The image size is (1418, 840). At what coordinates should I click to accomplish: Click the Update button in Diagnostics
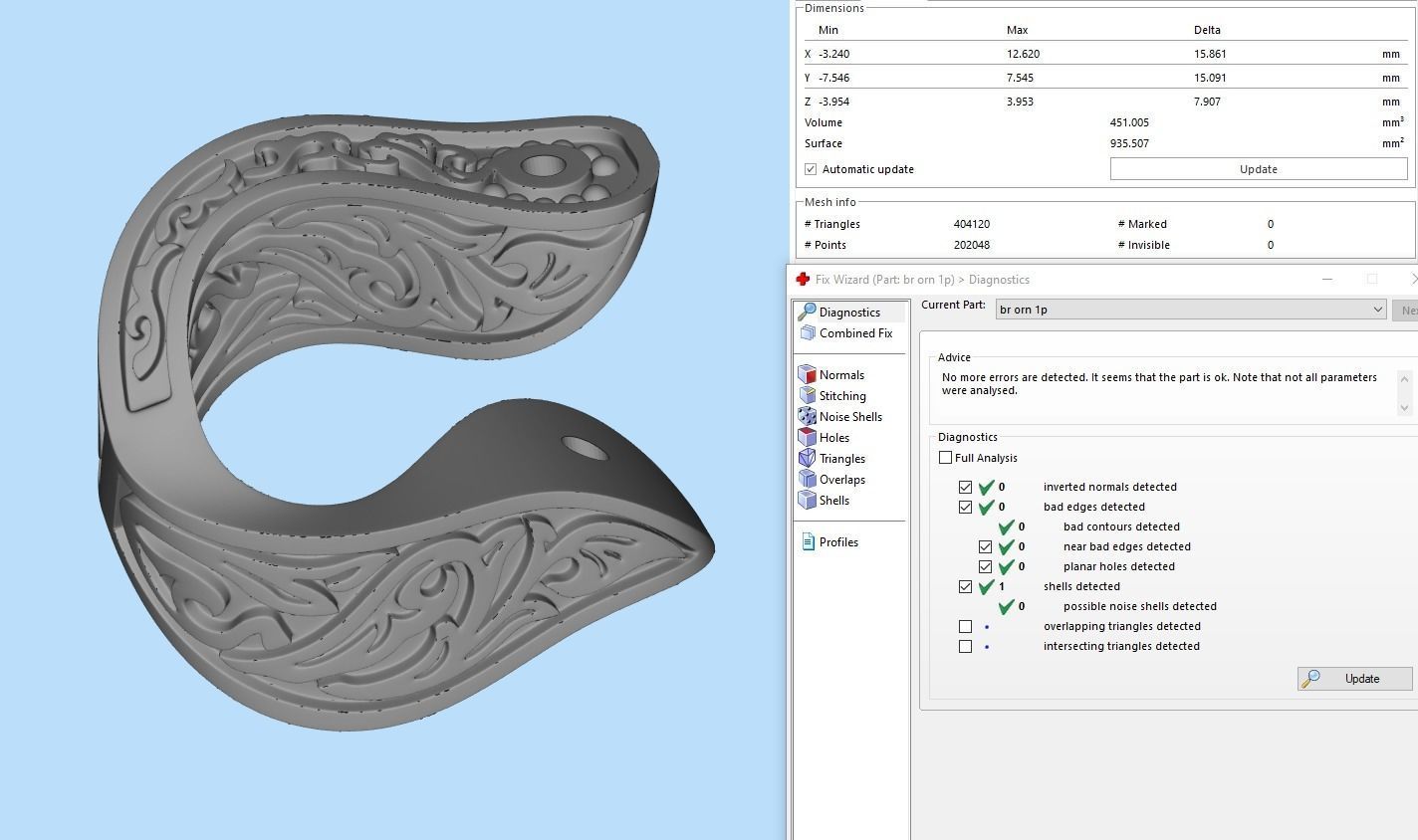(x=1355, y=679)
